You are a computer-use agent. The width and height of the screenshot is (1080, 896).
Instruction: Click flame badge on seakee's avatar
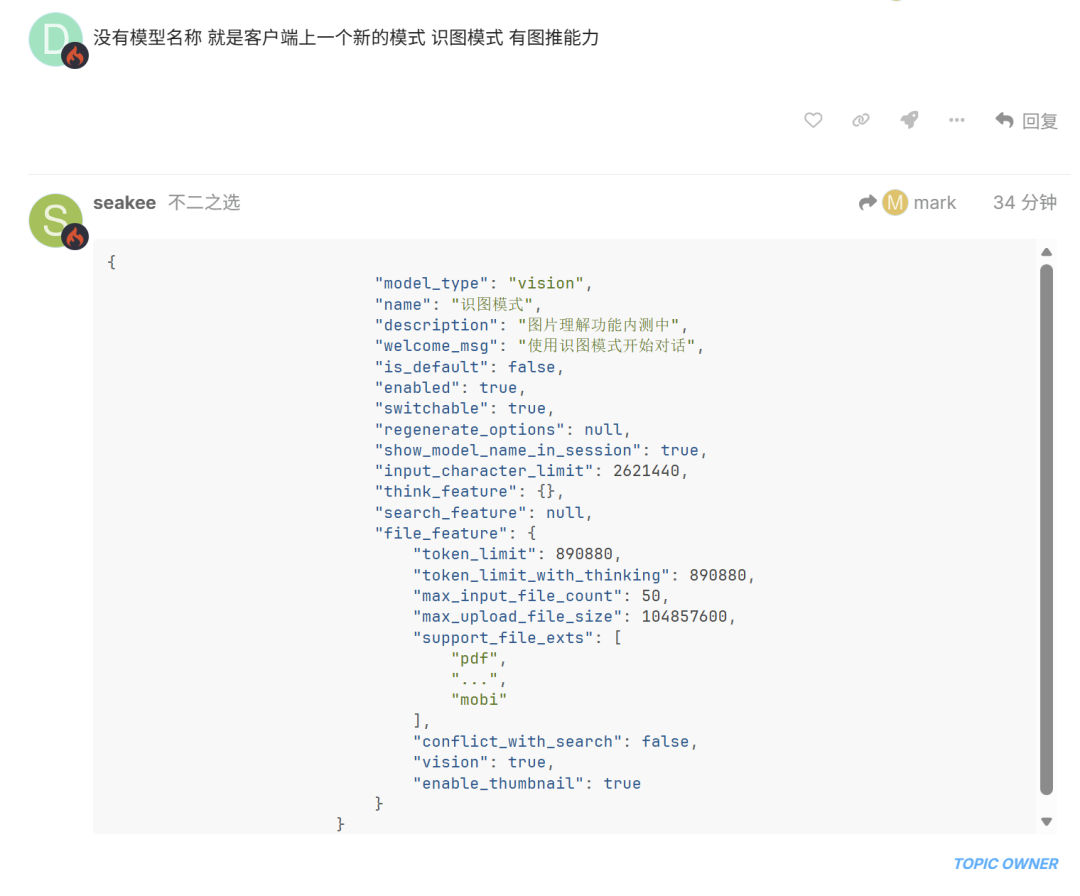pos(76,237)
